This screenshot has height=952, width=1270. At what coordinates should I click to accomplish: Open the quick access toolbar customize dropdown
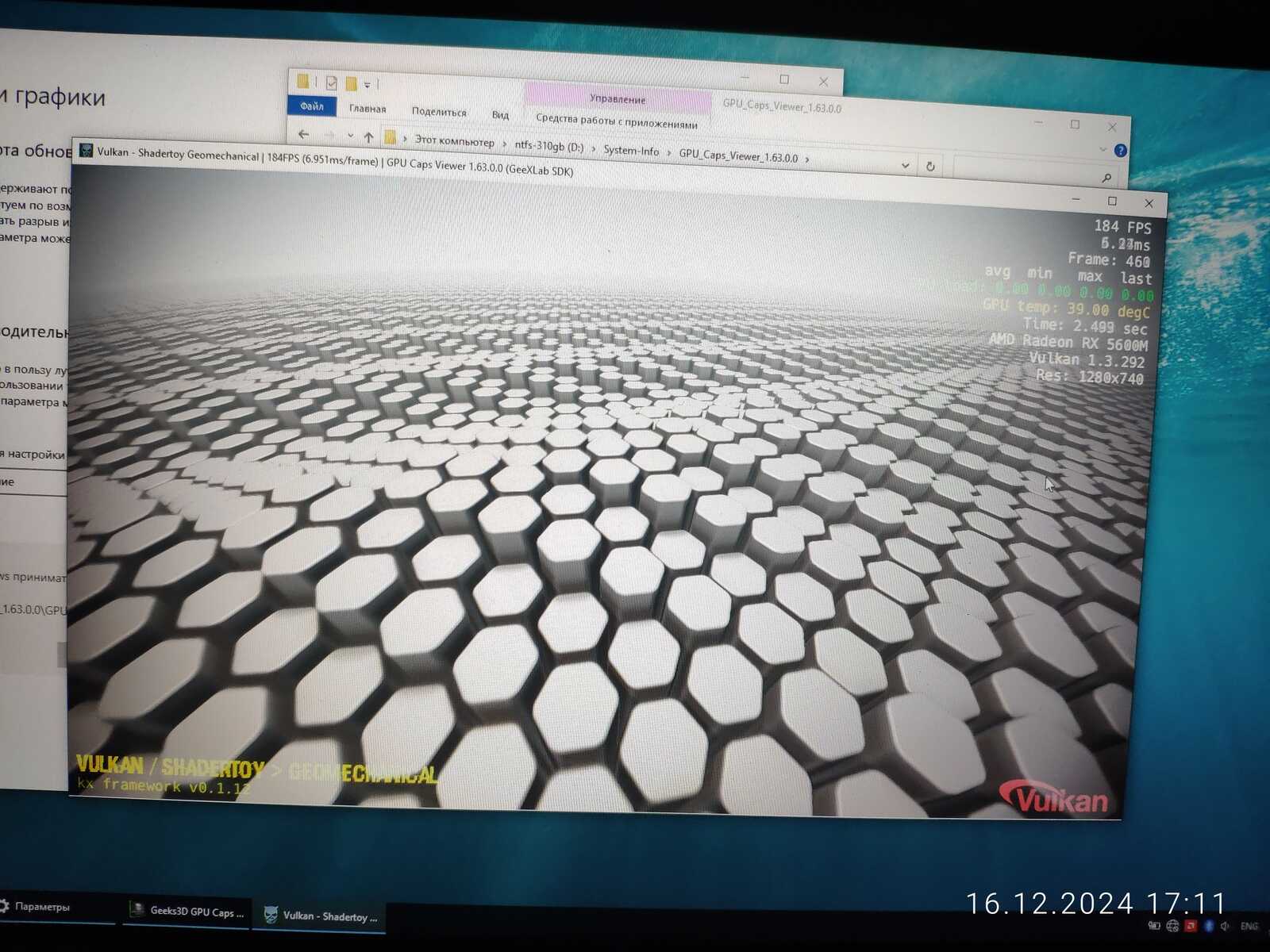coord(368,84)
